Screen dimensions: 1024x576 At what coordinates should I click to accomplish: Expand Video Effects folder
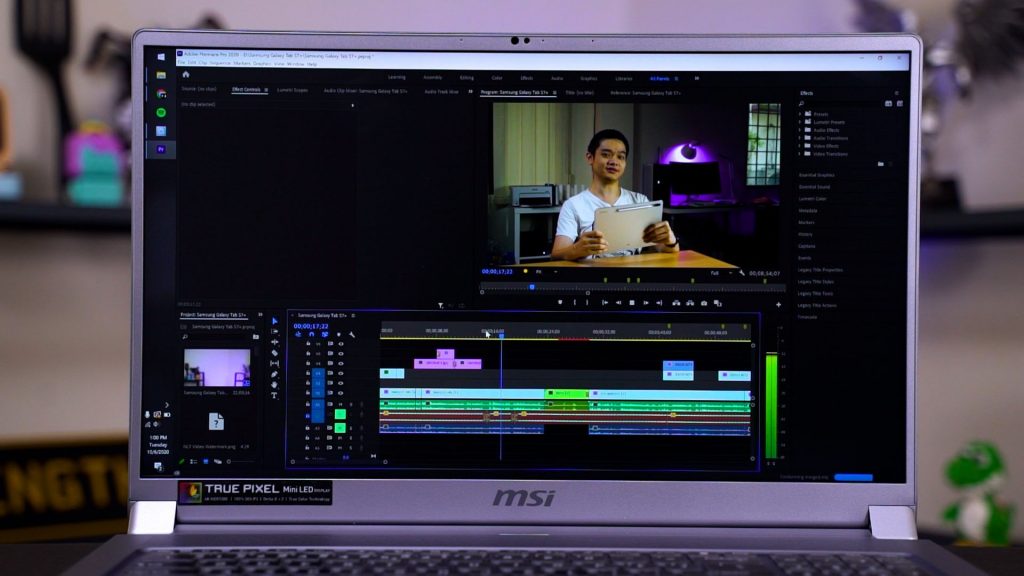[x=800, y=146]
